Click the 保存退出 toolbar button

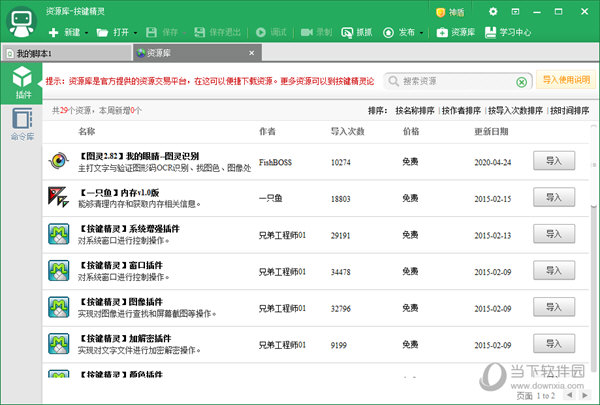click(217, 33)
